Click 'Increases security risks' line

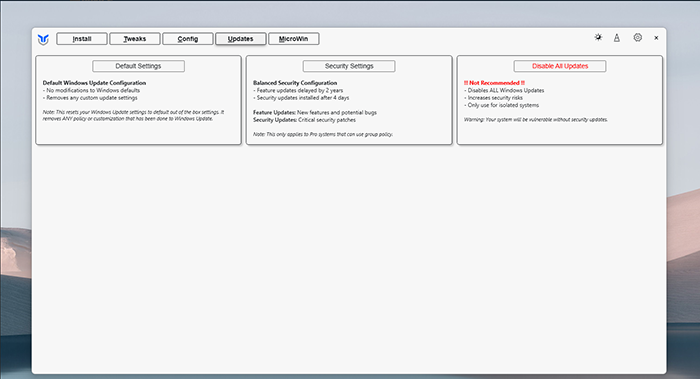(493, 98)
